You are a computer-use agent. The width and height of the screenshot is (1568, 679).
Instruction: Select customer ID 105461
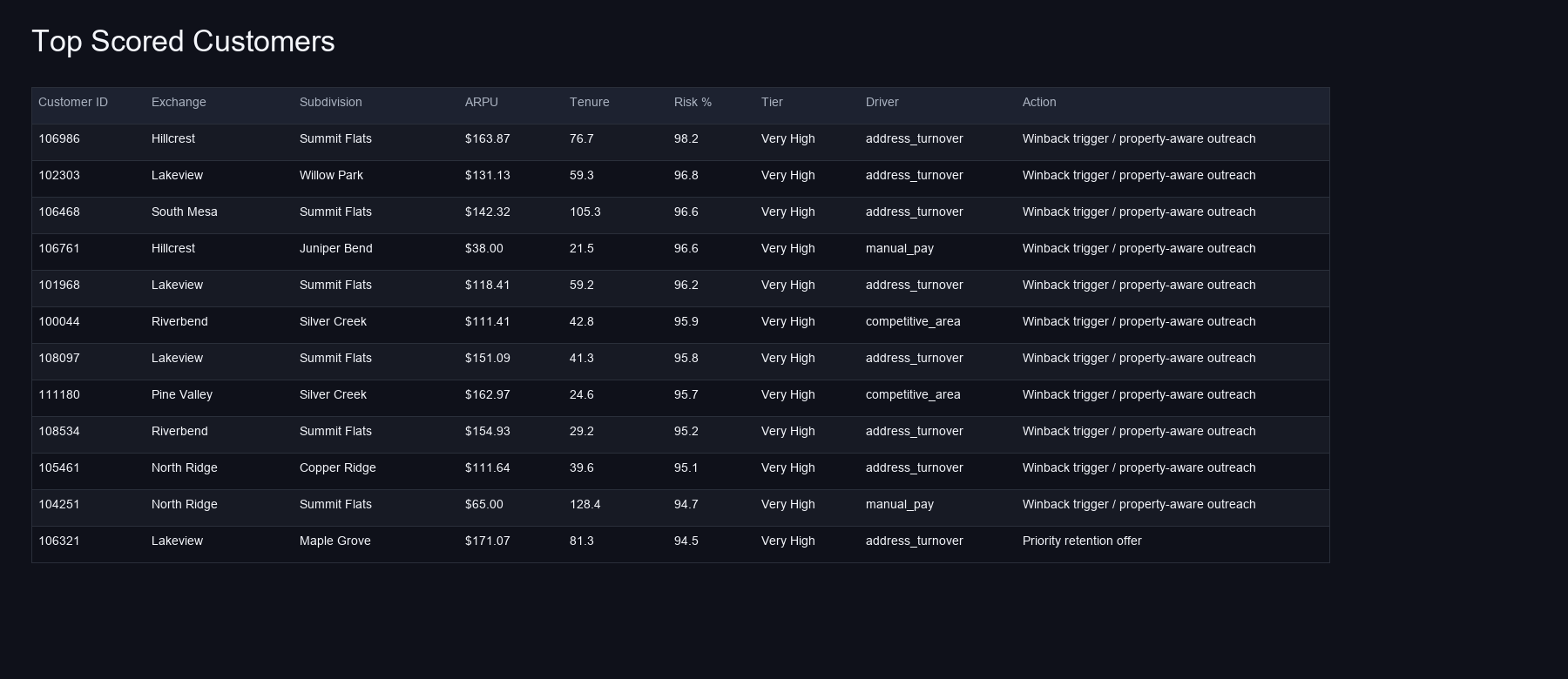tap(59, 467)
